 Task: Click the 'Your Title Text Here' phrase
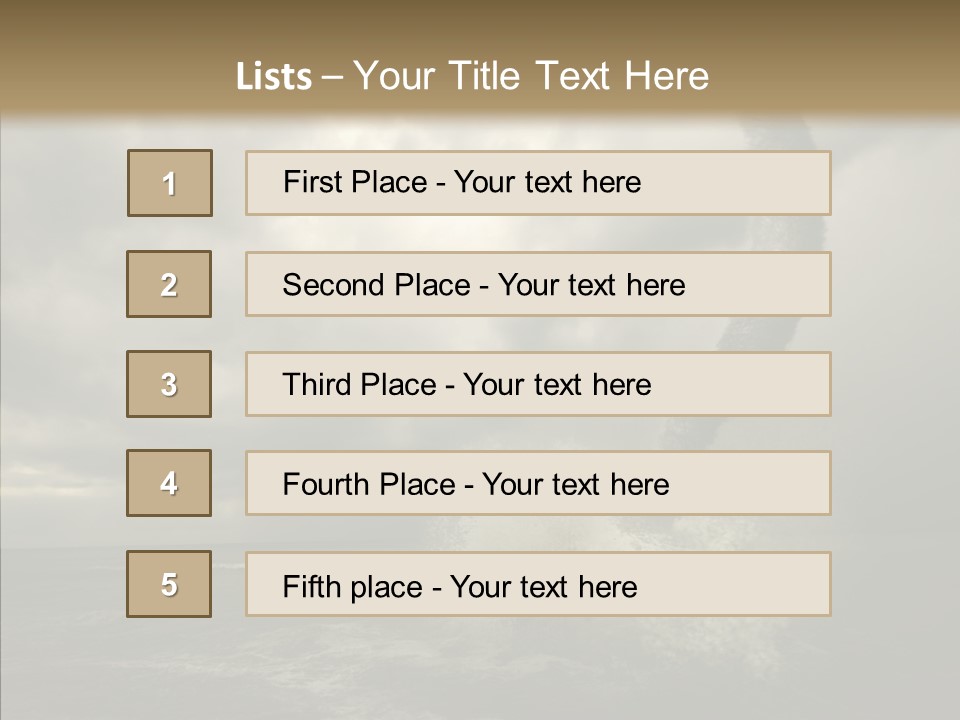531,75
